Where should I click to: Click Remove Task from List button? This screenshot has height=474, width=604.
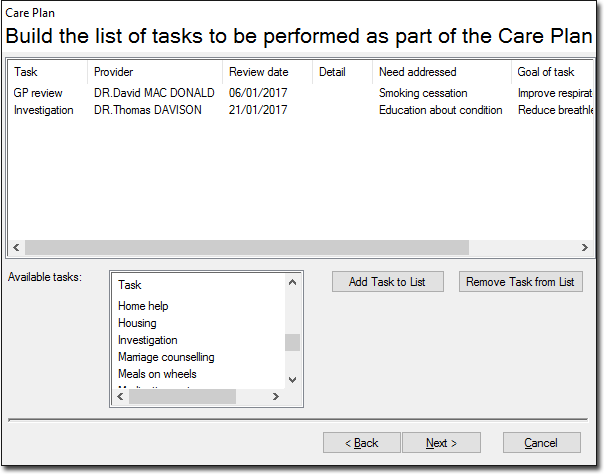[x=520, y=282]
